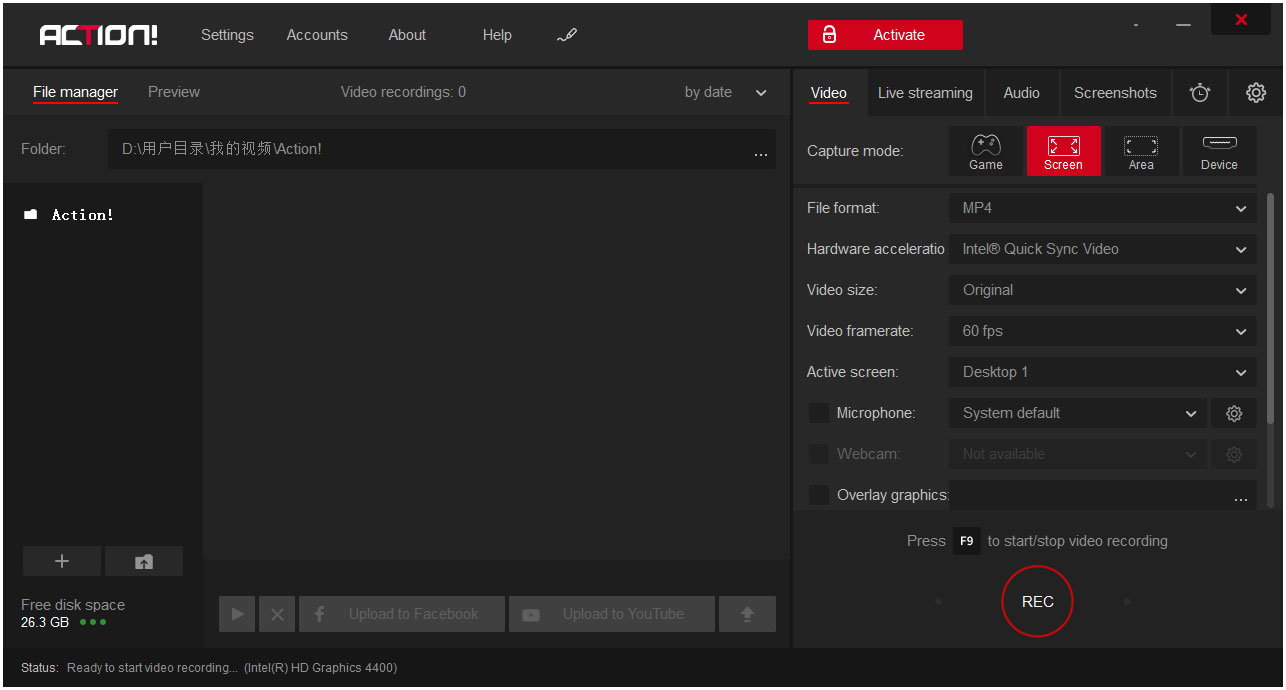Open microphone settings gear
Screen dimensions: 1286x690
1234,413
